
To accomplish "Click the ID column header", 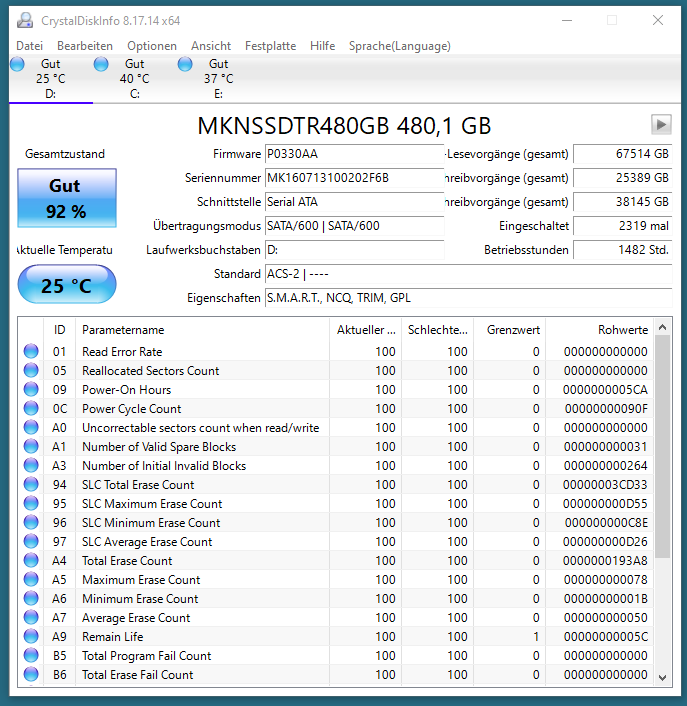I will tap(59, 330).
